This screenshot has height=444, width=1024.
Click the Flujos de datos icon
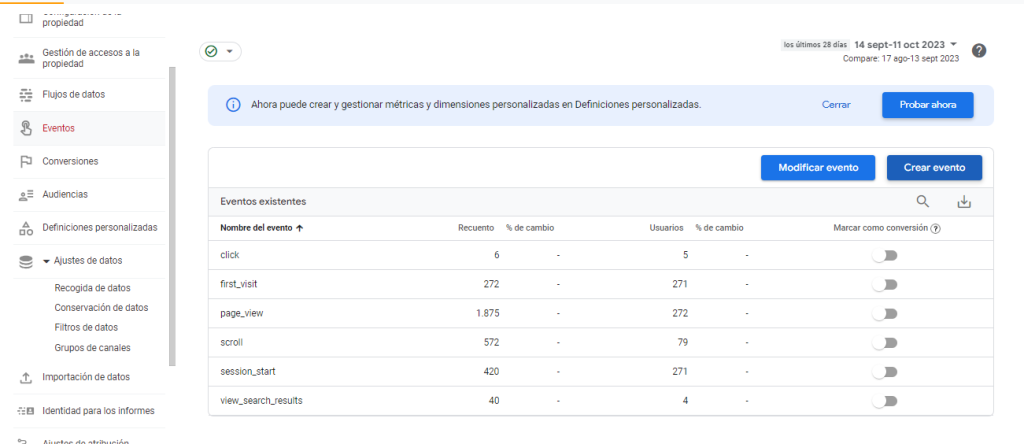pos(26,95)
